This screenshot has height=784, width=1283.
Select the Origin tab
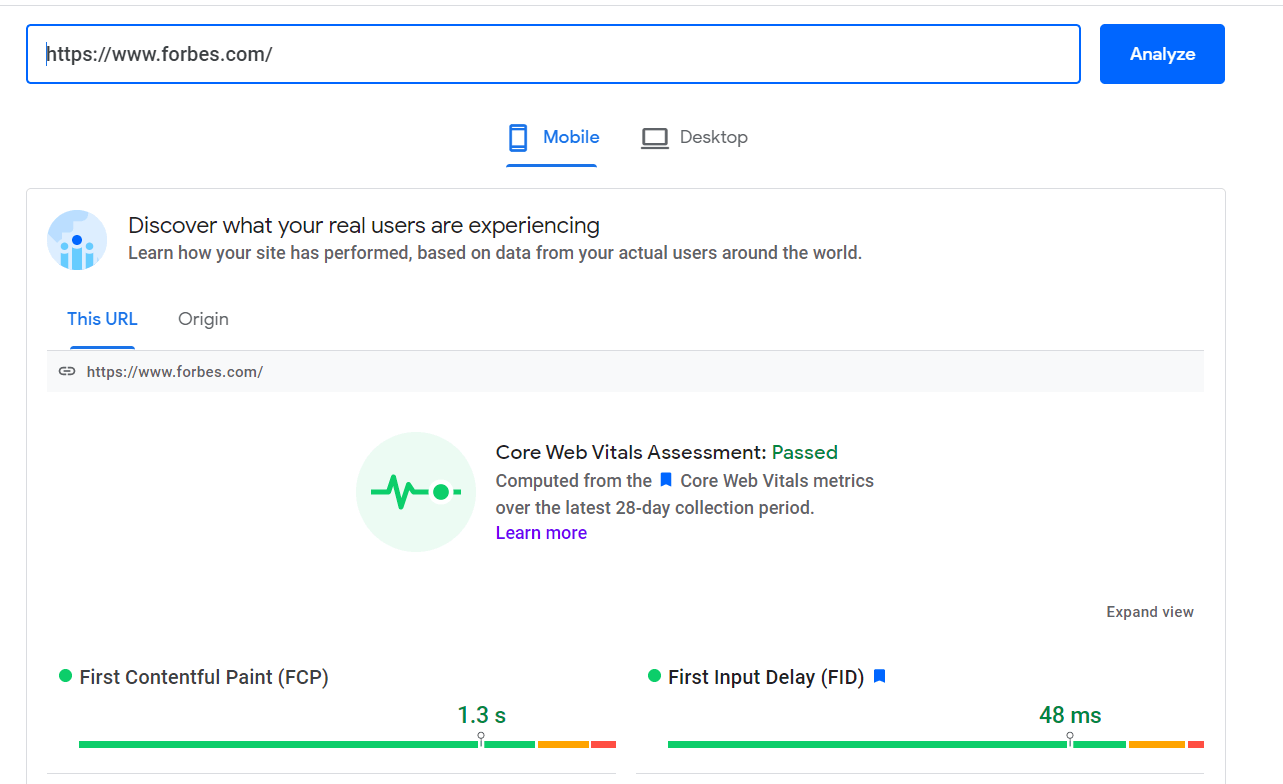203,319
